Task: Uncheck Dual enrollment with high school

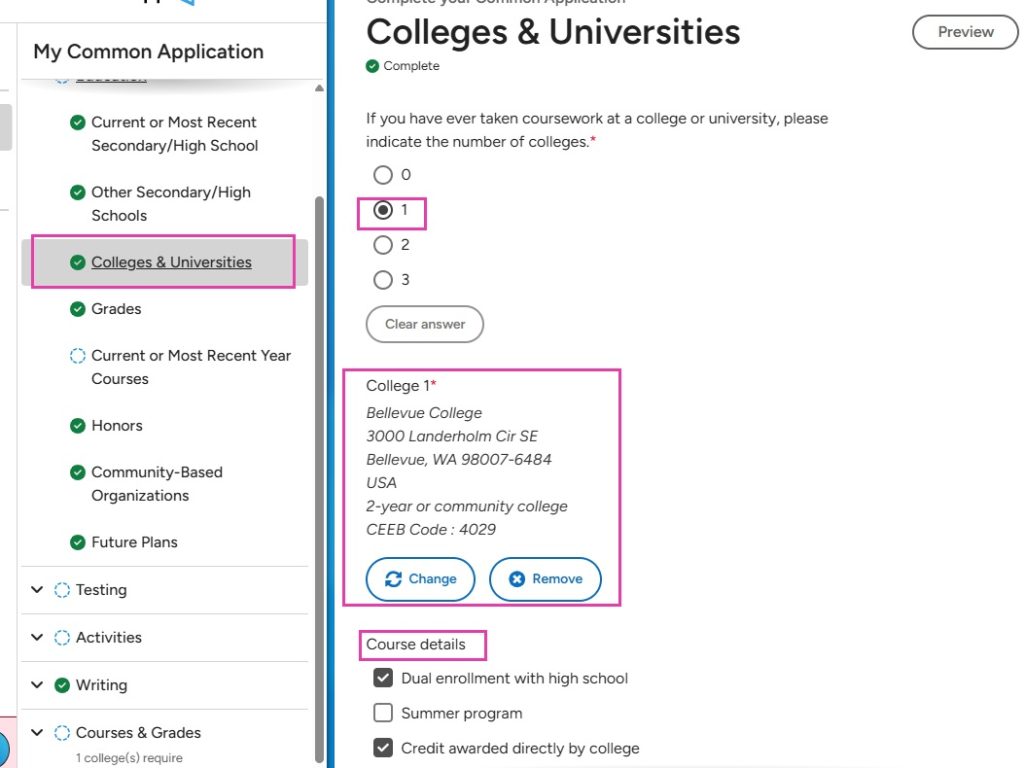Action: [x=383, y=678]
